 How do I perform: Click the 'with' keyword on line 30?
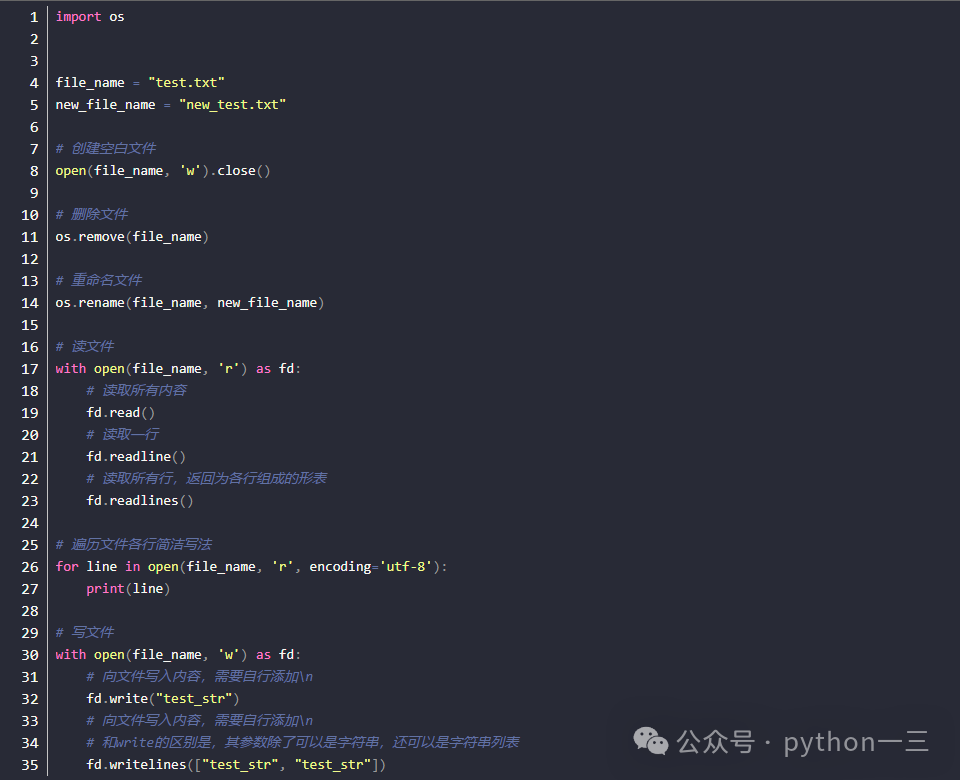[x=71, y=655]
